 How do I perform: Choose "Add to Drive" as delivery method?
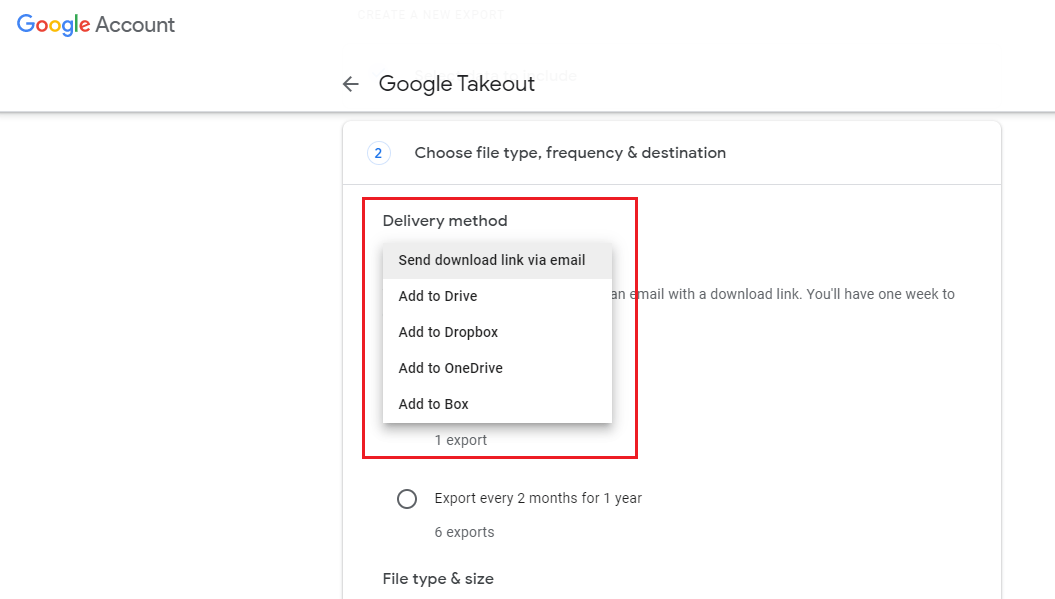(437, 296)
